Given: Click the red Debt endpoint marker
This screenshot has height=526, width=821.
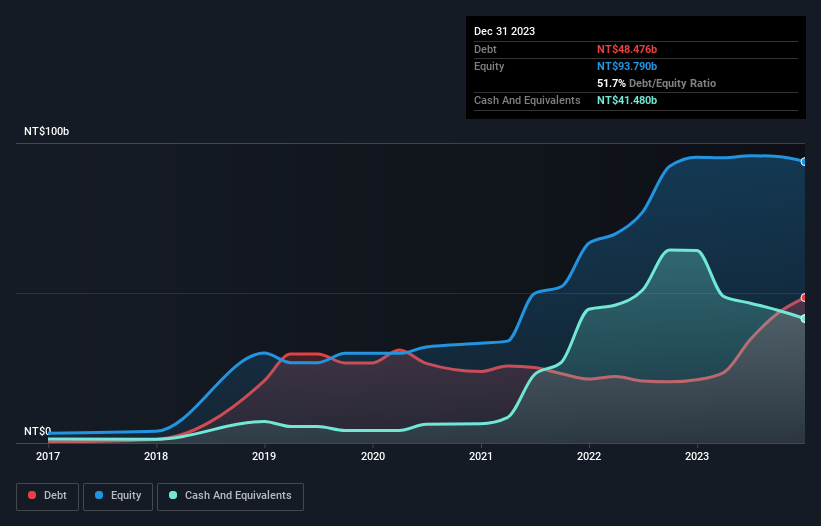Looking at the screenshot, I should pos(804,298).
